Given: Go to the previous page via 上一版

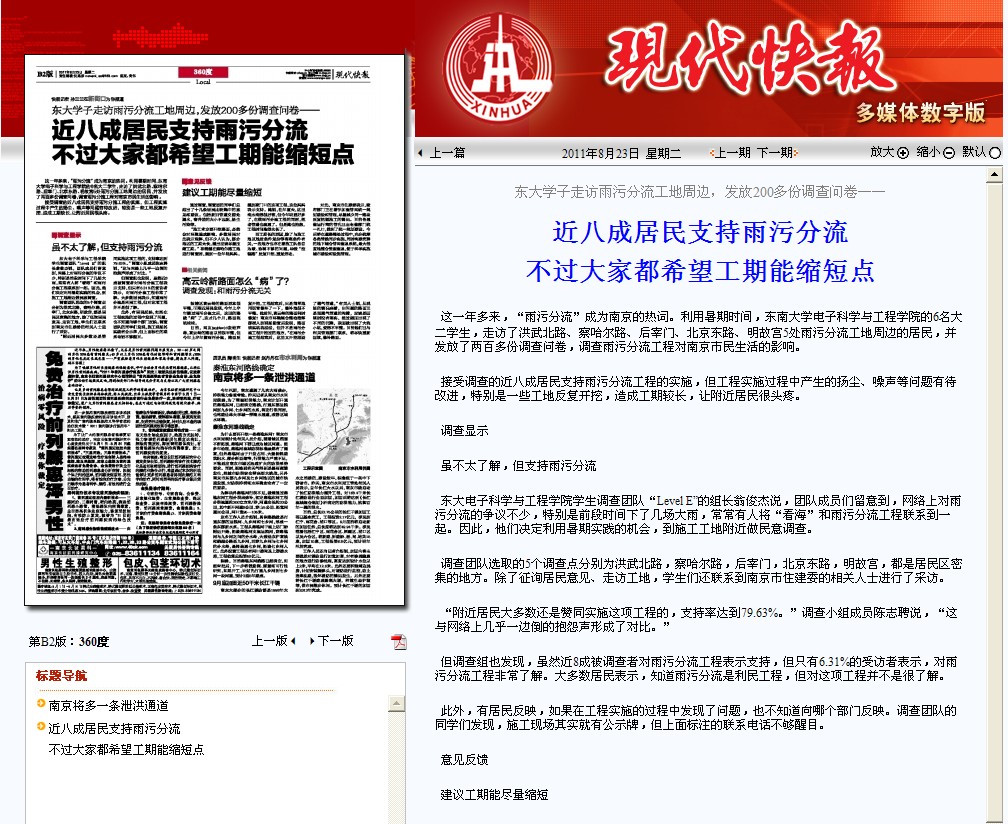Looking at the screenshot, I should point(273,641).
